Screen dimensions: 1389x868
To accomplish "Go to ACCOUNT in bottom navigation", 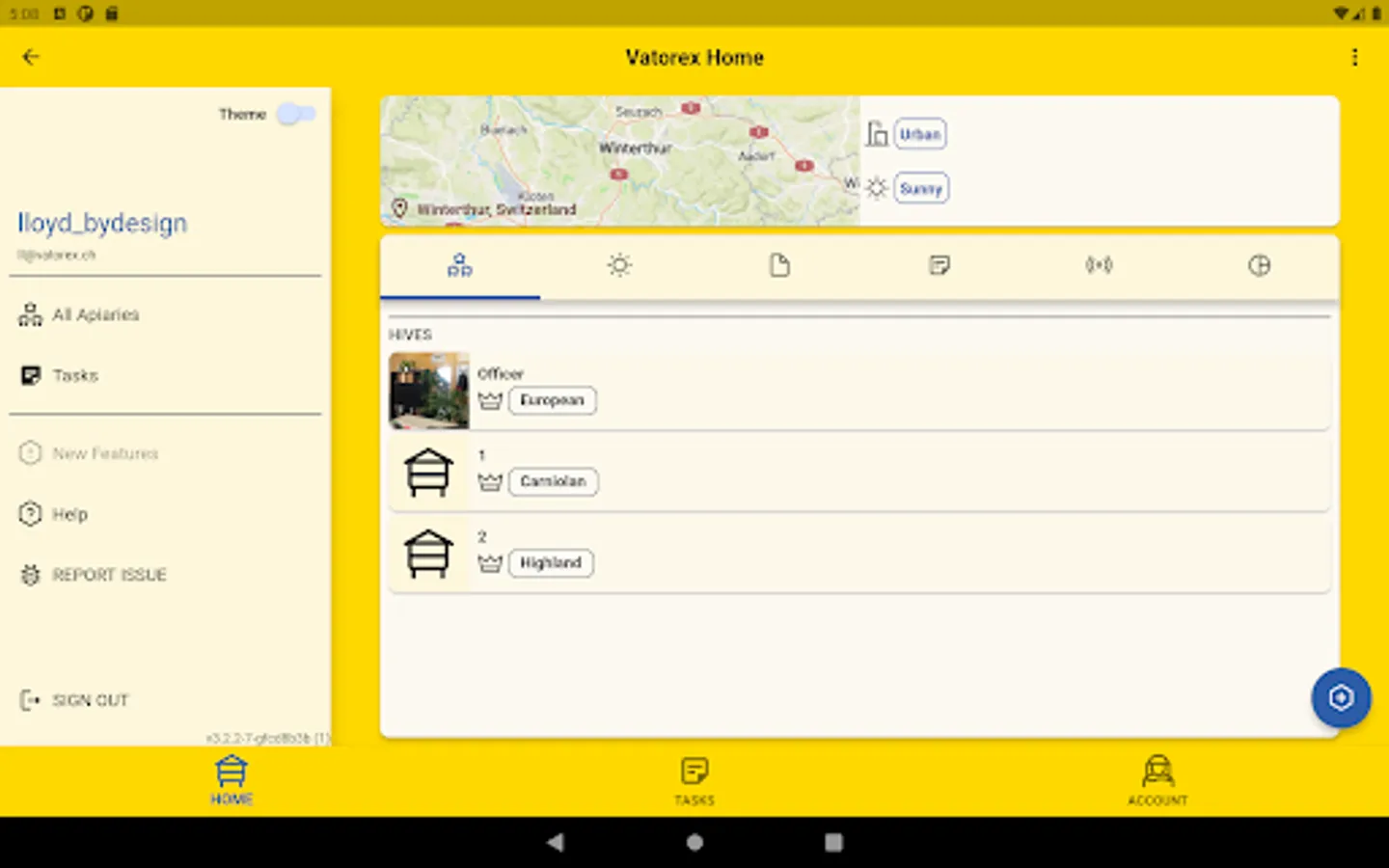I will click(1157, 780).
